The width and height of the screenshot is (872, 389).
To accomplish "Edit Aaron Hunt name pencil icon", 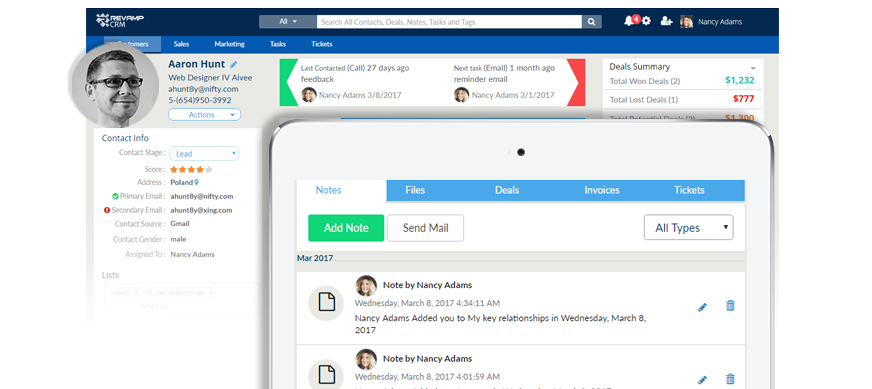I will 234,65.
